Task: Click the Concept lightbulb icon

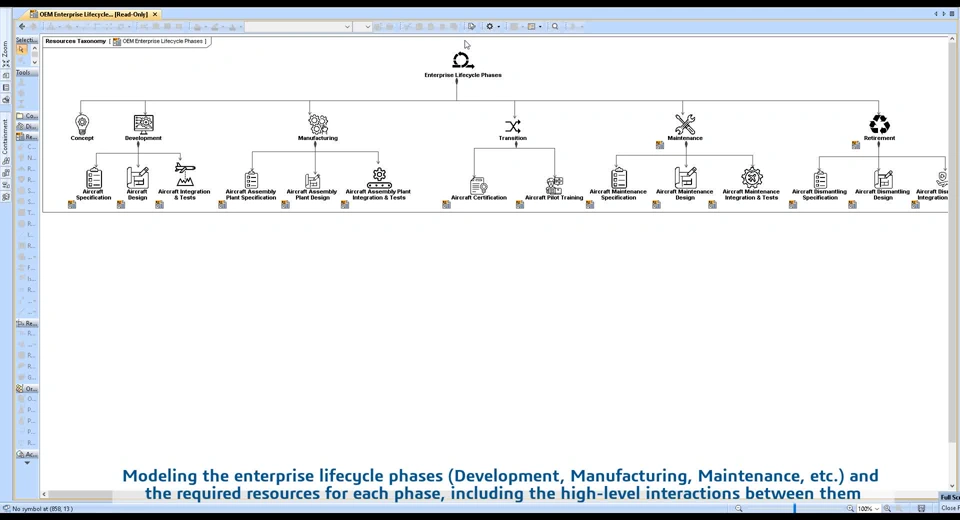Action: pos(81,124)
